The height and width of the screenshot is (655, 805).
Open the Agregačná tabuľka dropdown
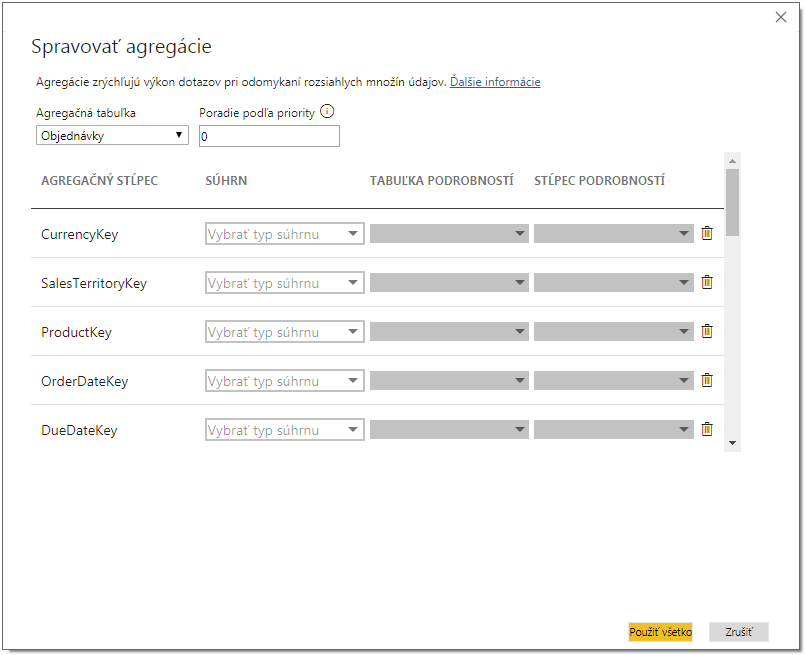point(112,136)
